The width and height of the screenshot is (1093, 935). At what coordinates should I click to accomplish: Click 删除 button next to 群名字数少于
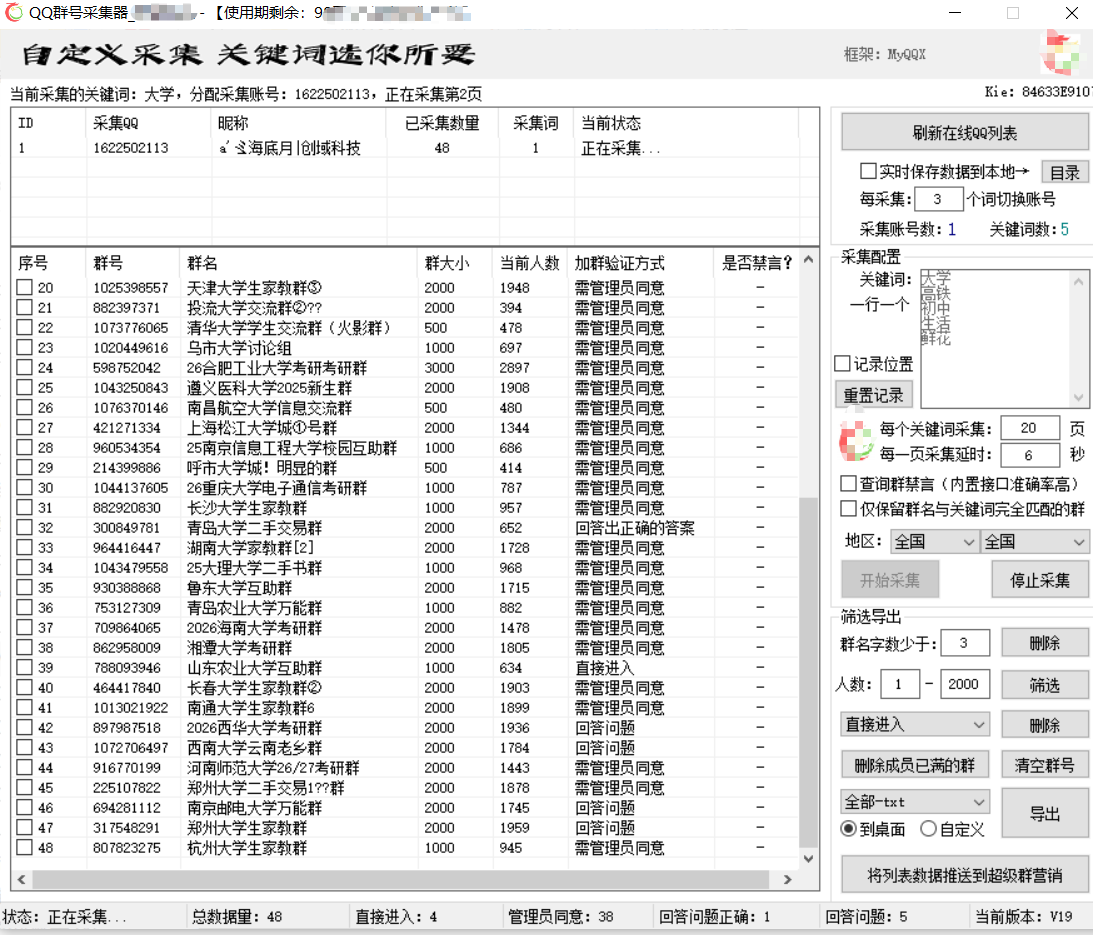[x=1044, y=643]
